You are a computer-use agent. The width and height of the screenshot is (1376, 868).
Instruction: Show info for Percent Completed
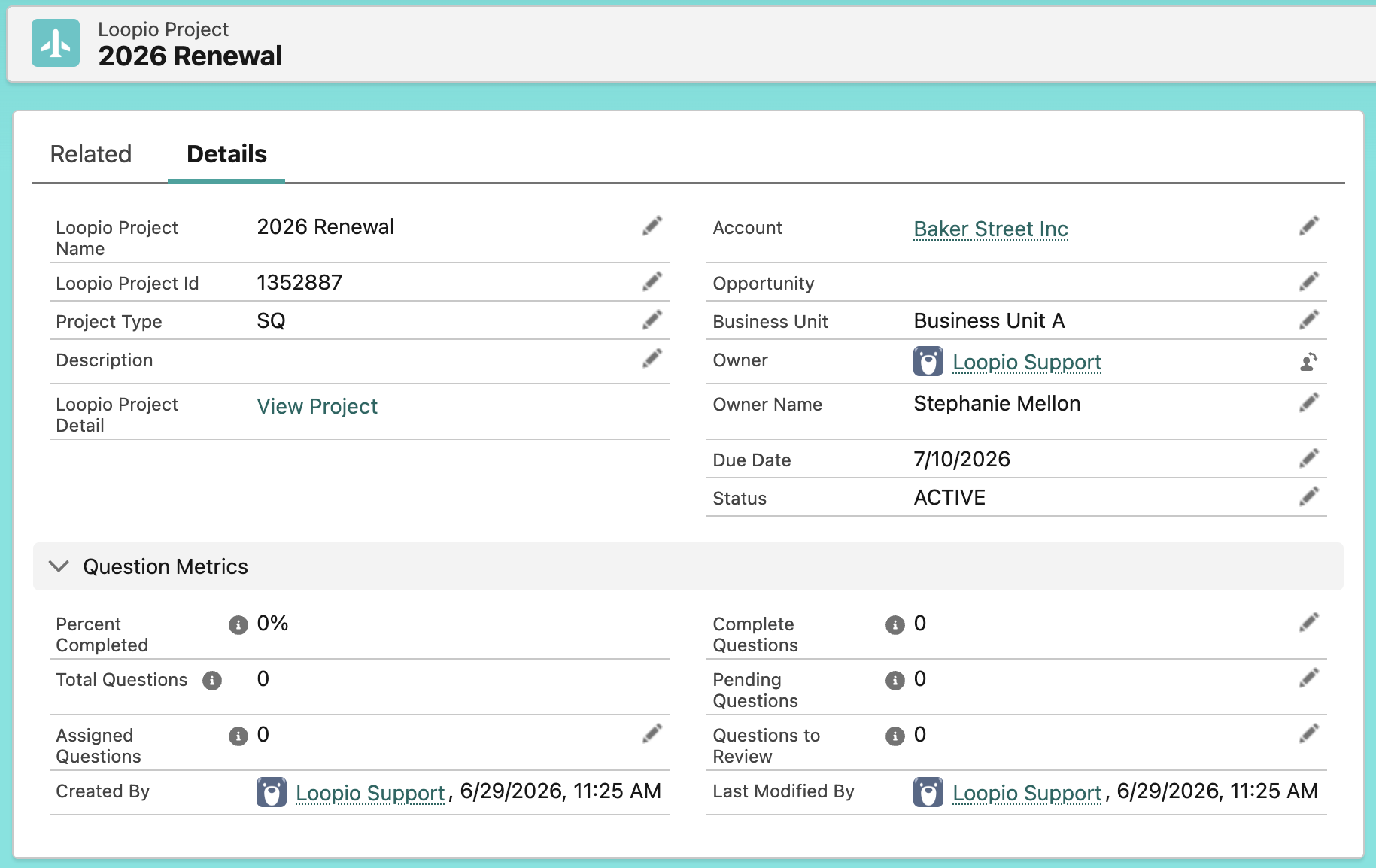pyautogui.click(x=238, y=625)
